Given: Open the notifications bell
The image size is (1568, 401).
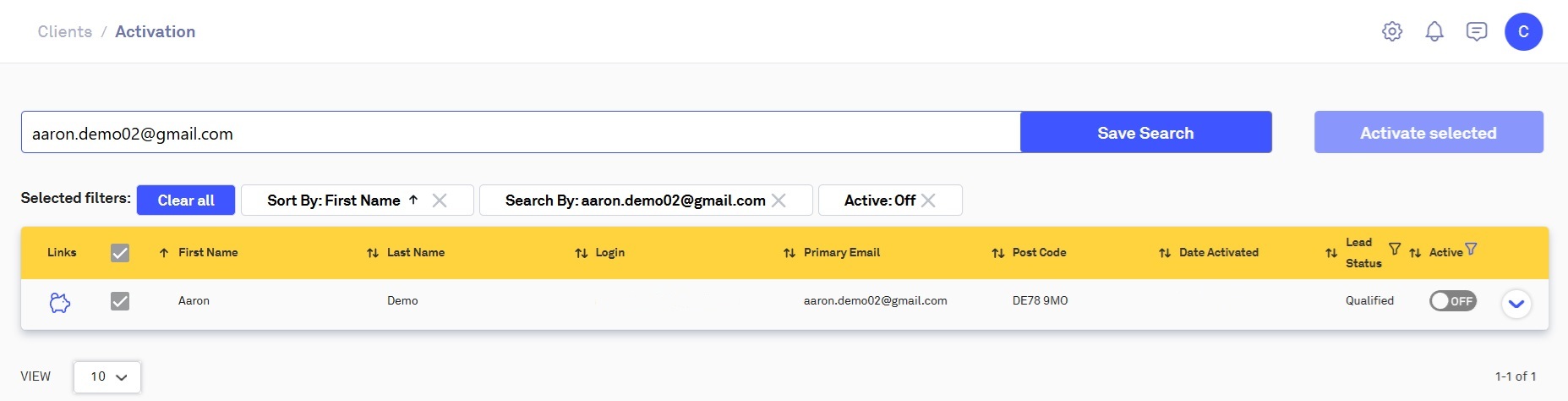Looking at the screenshot, I should pyautogui.click(x=1434, y=32).
